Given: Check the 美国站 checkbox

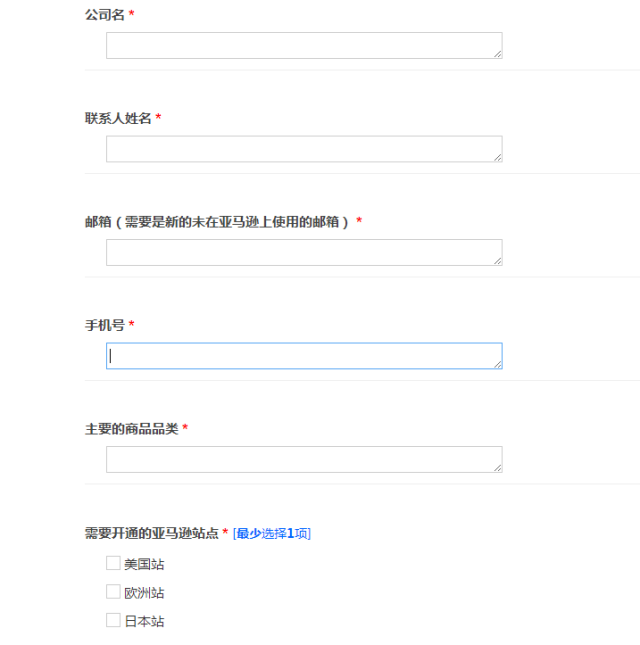Looking at the screenshot, I should pos(113,563).
